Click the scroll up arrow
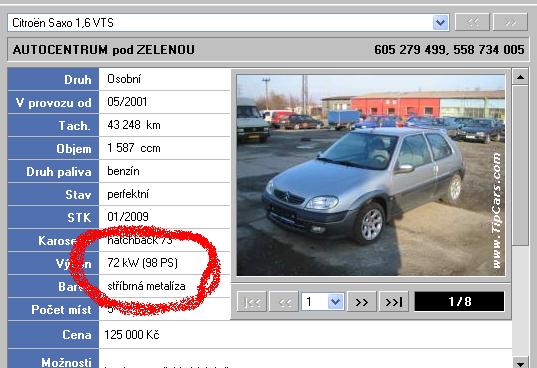Image resolution: width=537 pixels, height=368 pixels. (x=520, y=77)
